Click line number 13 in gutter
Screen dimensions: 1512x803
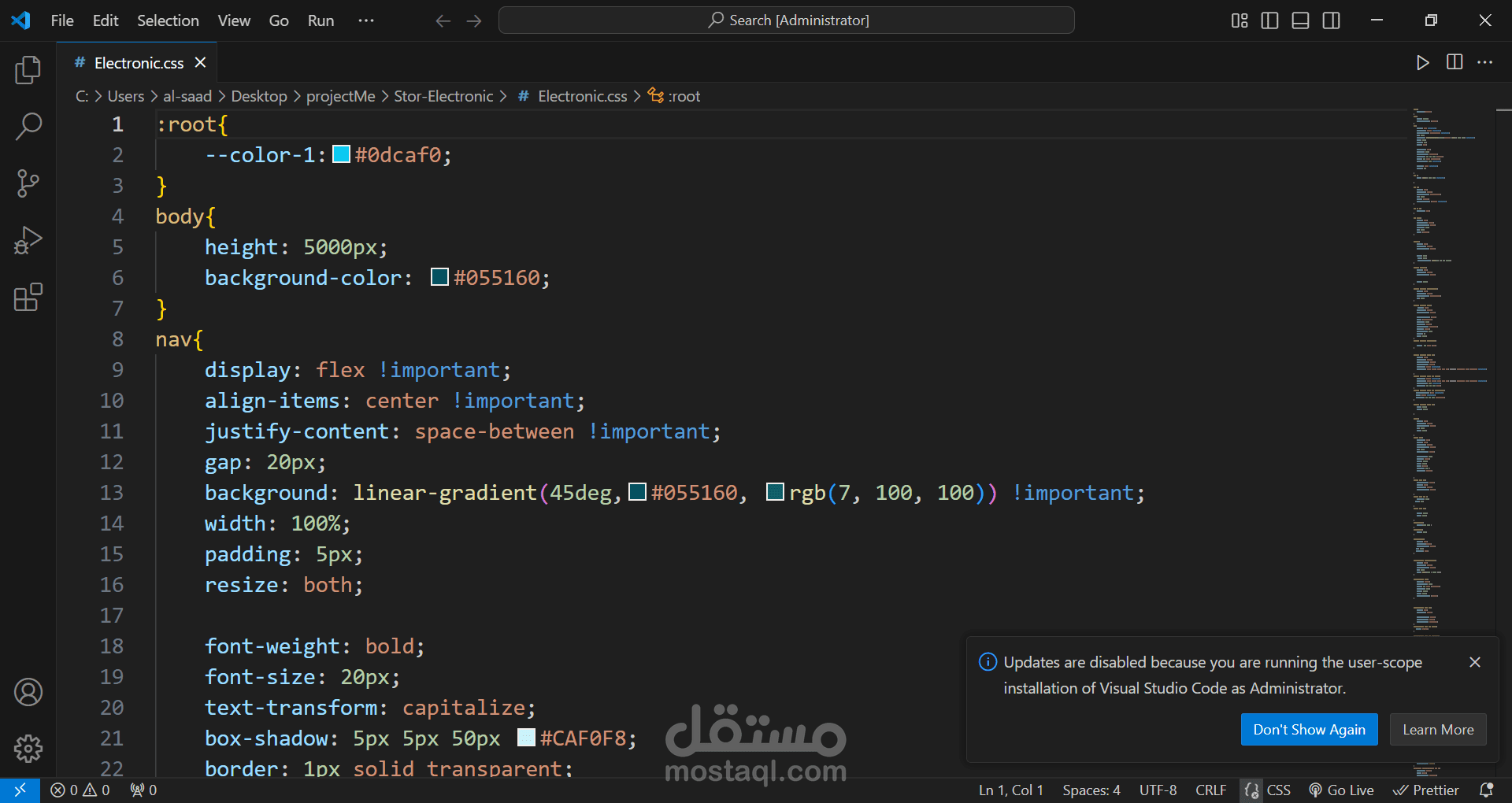click(111, 493)
